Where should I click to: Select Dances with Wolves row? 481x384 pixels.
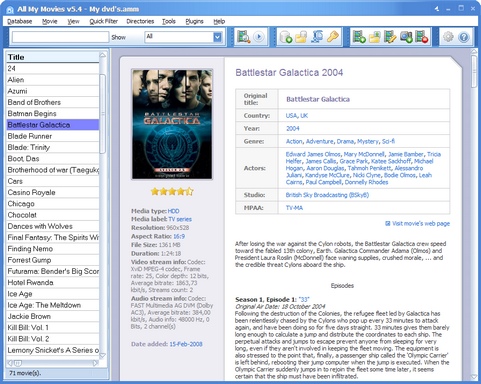tap(53, 226)
